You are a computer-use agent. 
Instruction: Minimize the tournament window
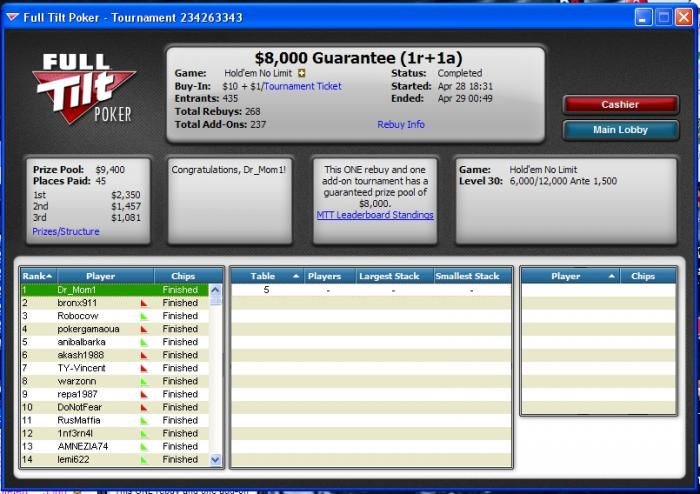click(643, 18)
